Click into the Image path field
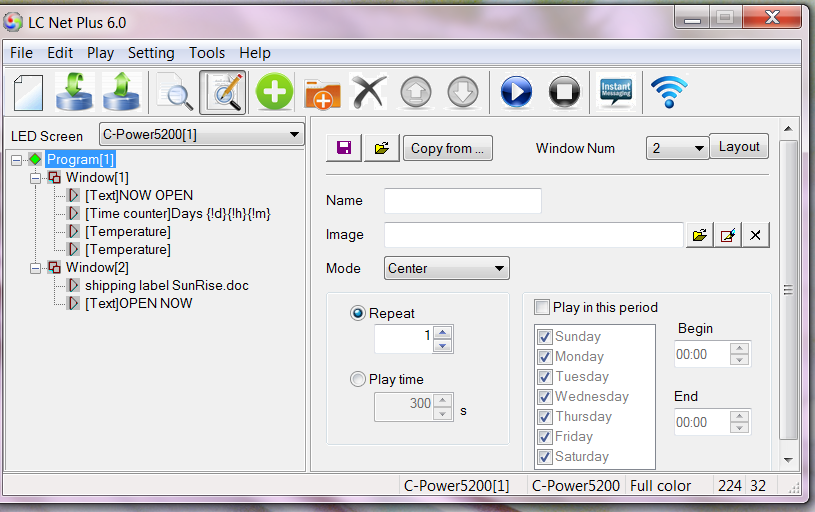Screen dimensions: 815x512 click(x=534, y=235)
